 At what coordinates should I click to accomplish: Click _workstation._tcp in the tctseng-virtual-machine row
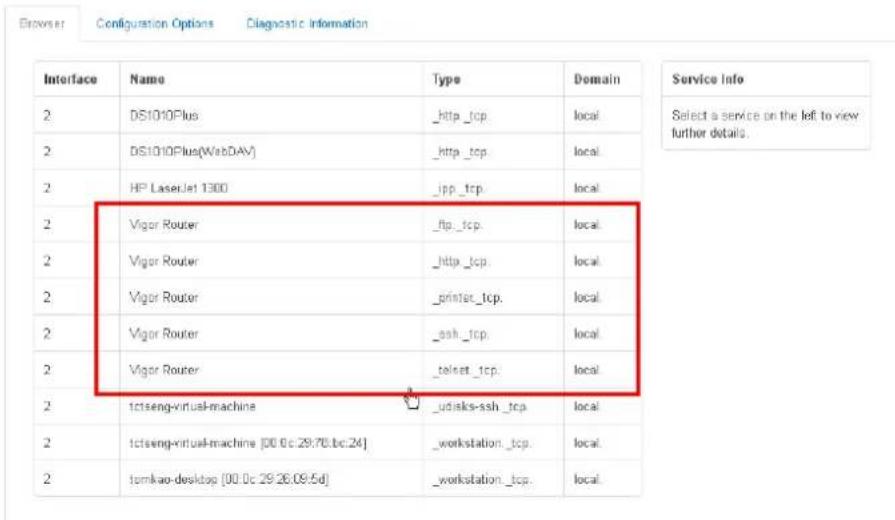coord(482,444)
